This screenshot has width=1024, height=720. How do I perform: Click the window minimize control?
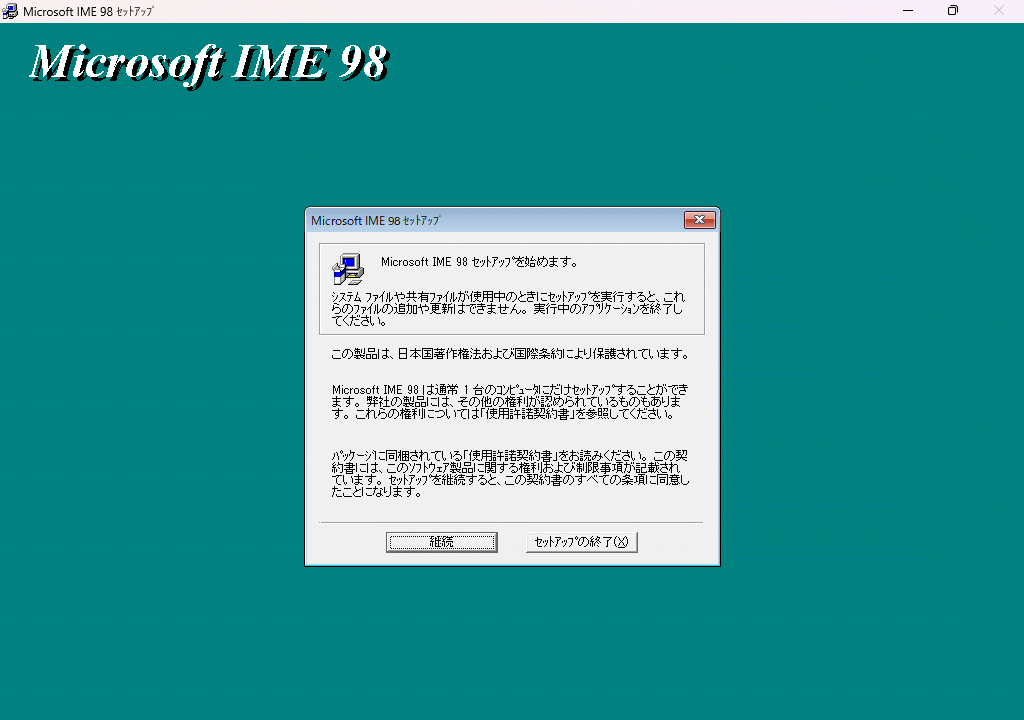pyautogui.click(x=908, y=10)
